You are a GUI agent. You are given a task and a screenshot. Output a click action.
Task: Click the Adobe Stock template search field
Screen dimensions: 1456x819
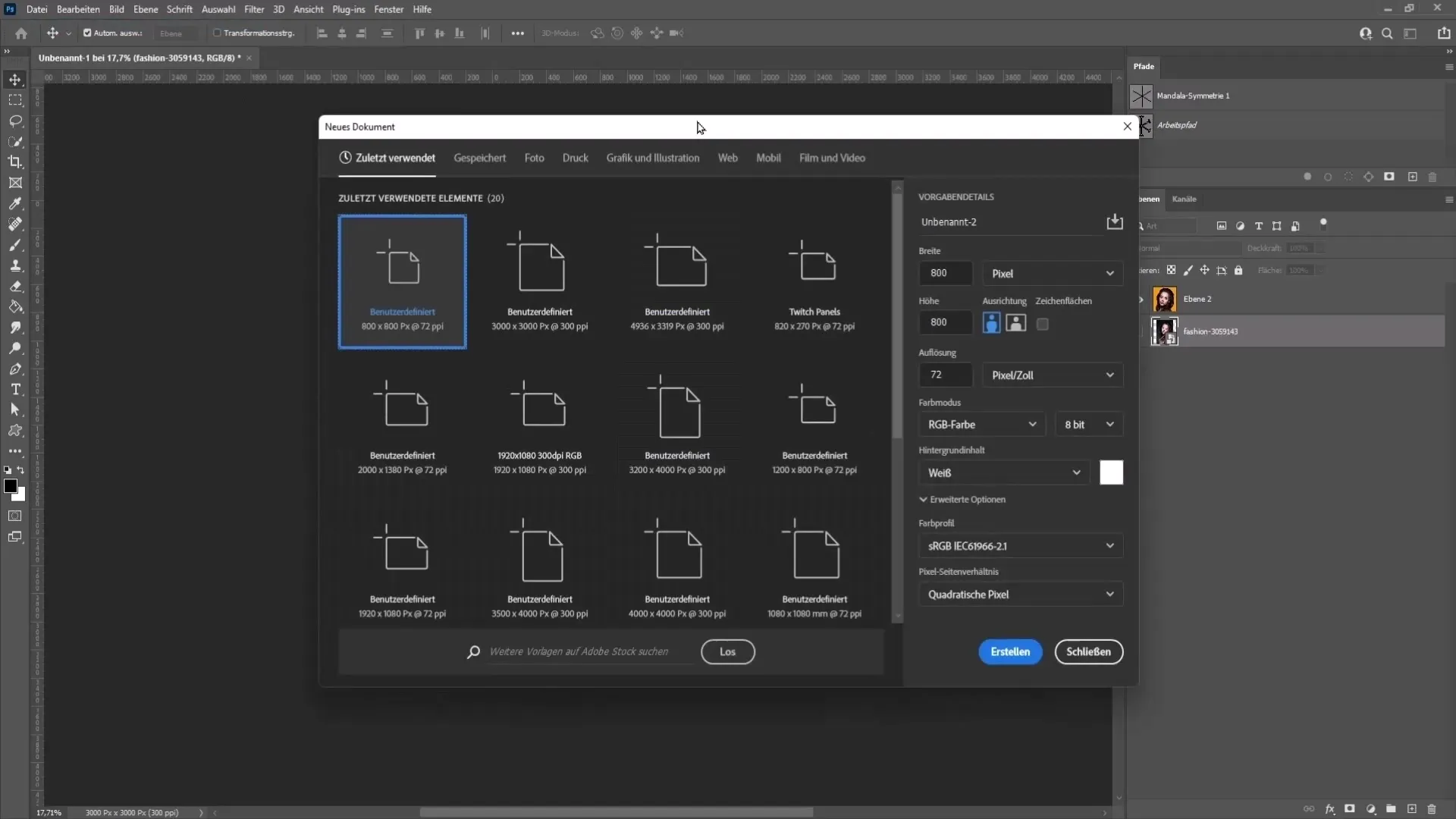coord(590,652)
